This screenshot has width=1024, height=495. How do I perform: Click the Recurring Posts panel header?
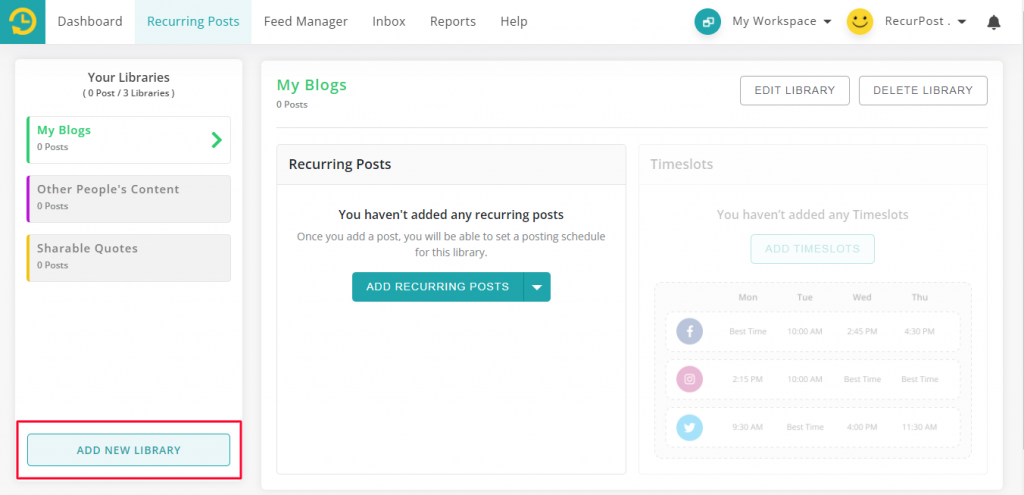451,165
